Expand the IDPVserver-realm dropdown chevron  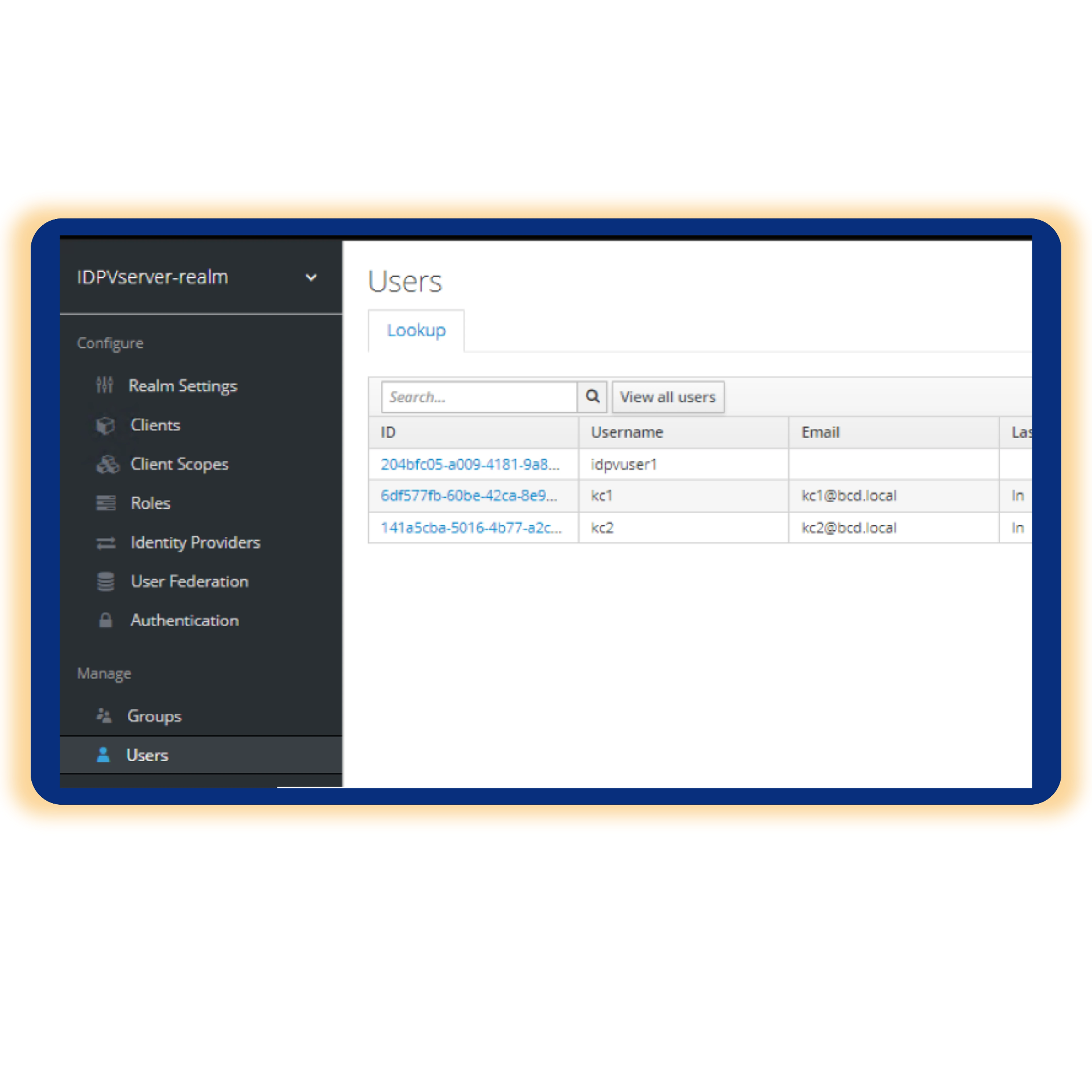point(311,278)
